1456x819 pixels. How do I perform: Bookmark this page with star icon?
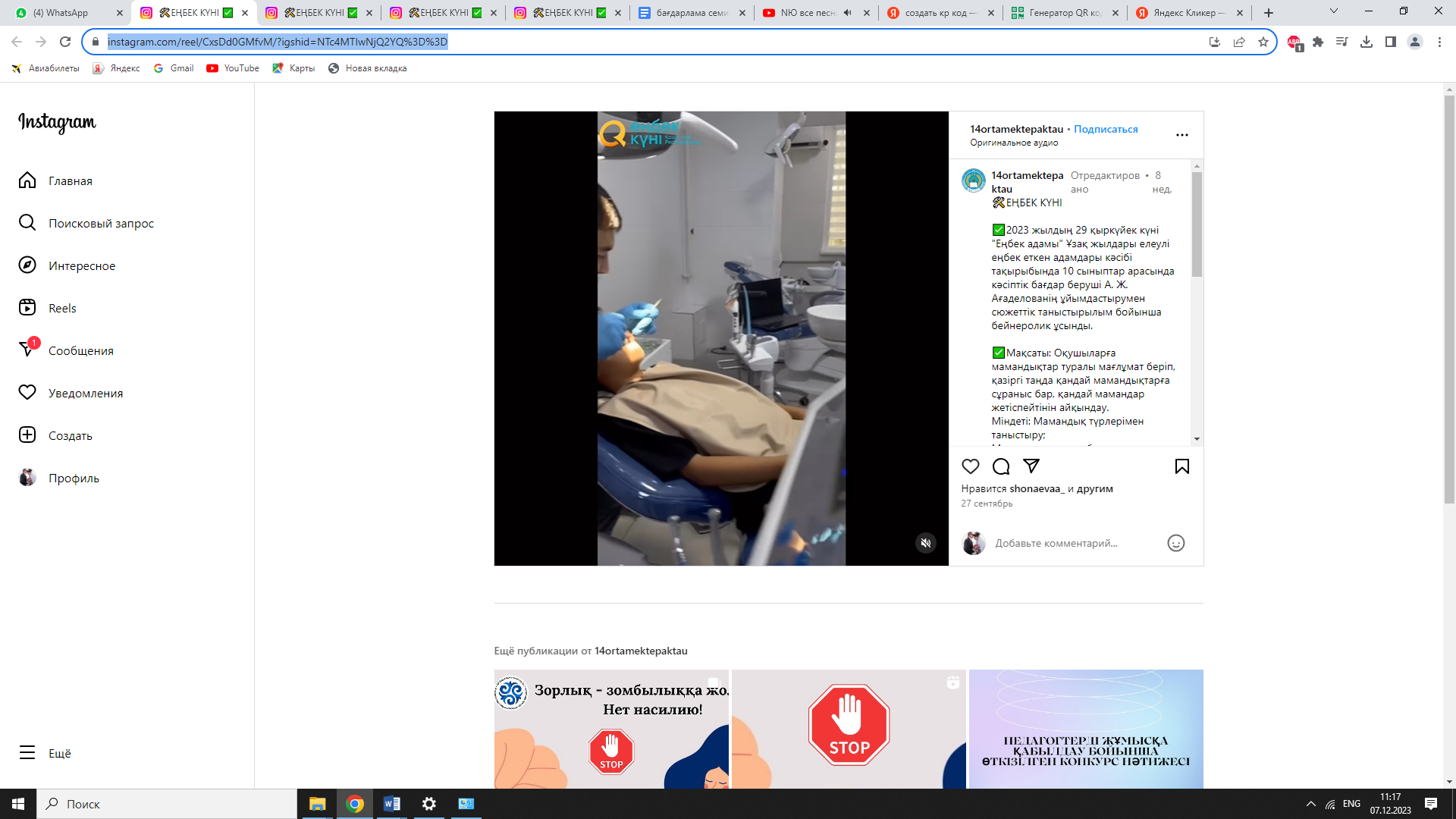click(x=1263, y=42)
